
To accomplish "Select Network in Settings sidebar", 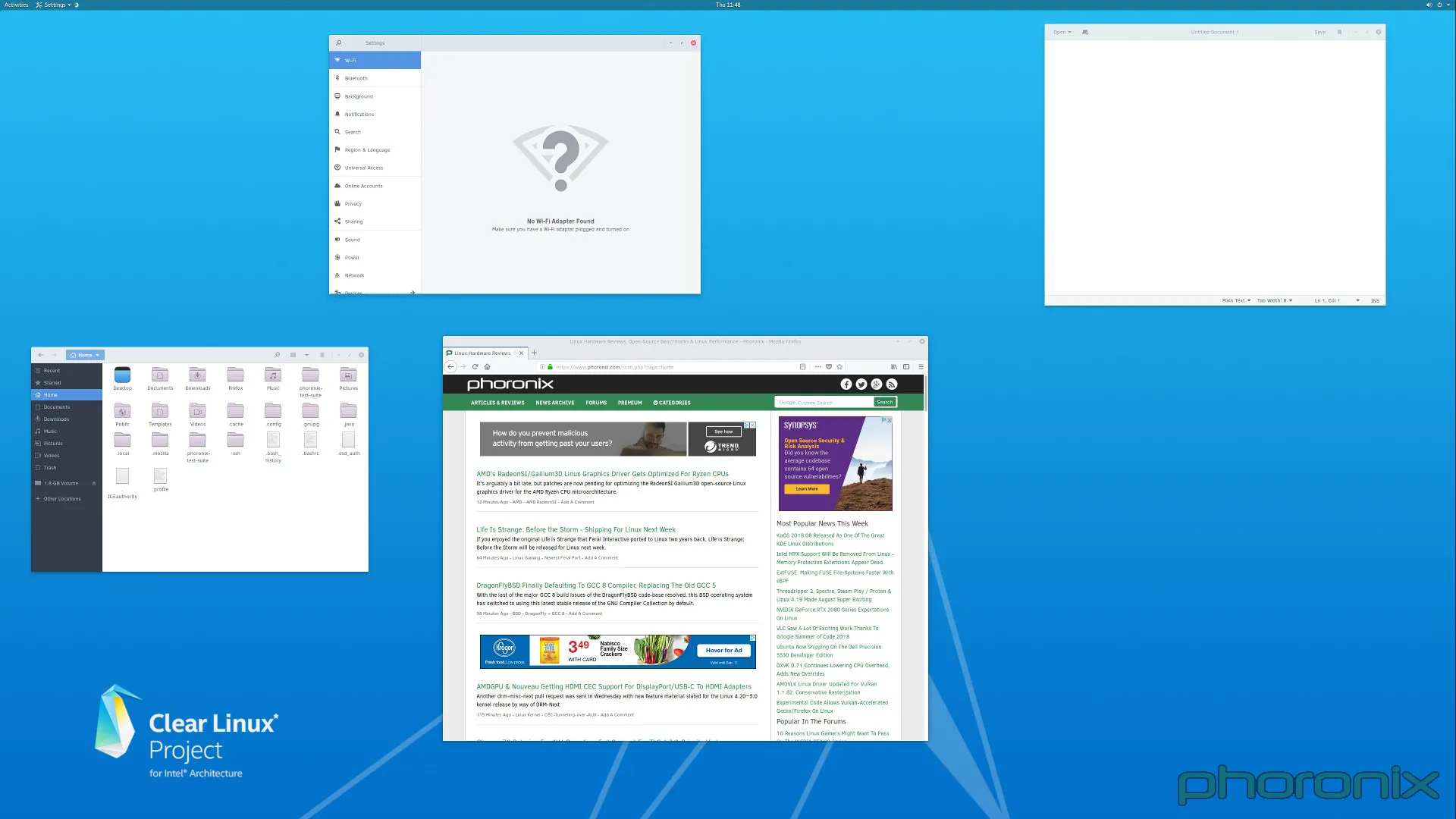I will pos(375,275).
